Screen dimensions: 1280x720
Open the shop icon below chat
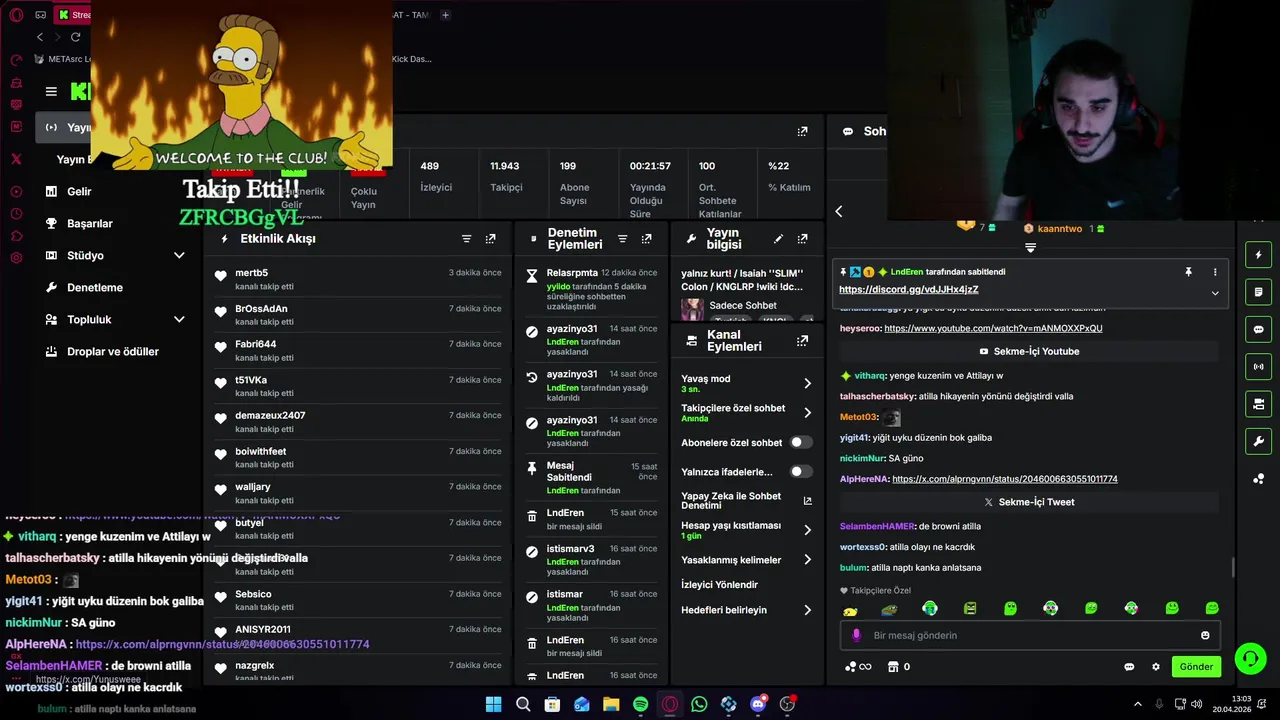(893, 667)
